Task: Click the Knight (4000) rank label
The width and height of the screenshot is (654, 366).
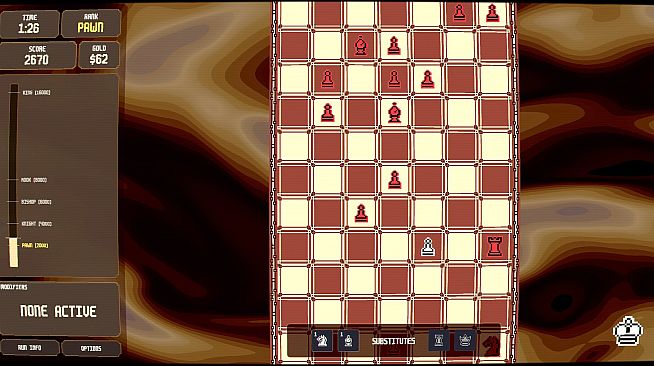Action: tap(37, 224)
